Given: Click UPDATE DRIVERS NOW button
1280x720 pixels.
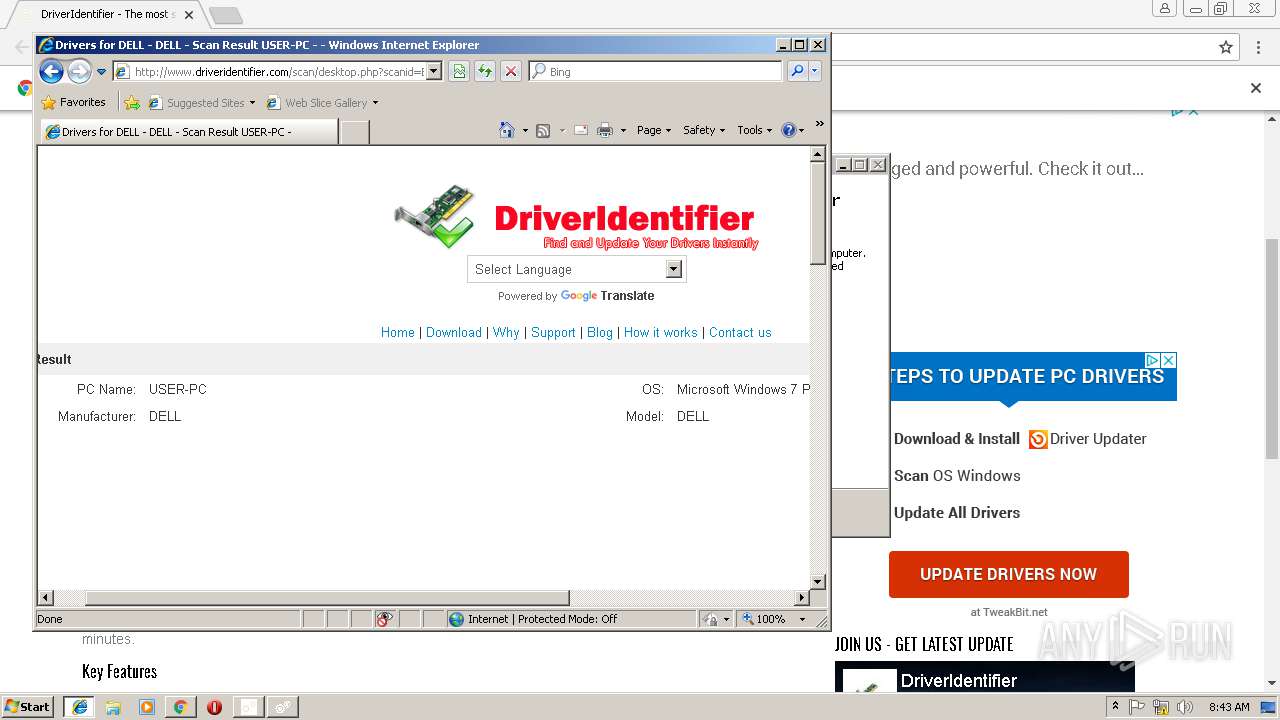Looking at the screenshot, I should [x=1009, y=574].
